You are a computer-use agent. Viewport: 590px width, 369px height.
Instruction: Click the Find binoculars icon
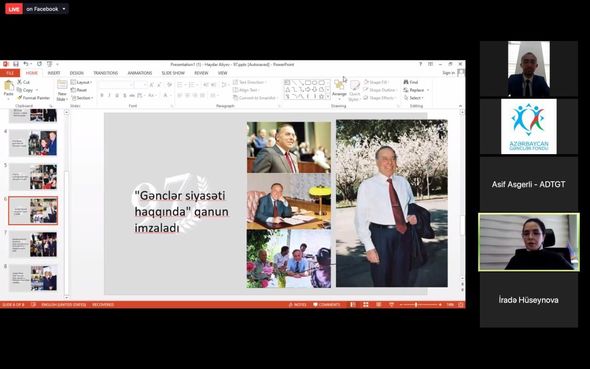pos(406,82)
